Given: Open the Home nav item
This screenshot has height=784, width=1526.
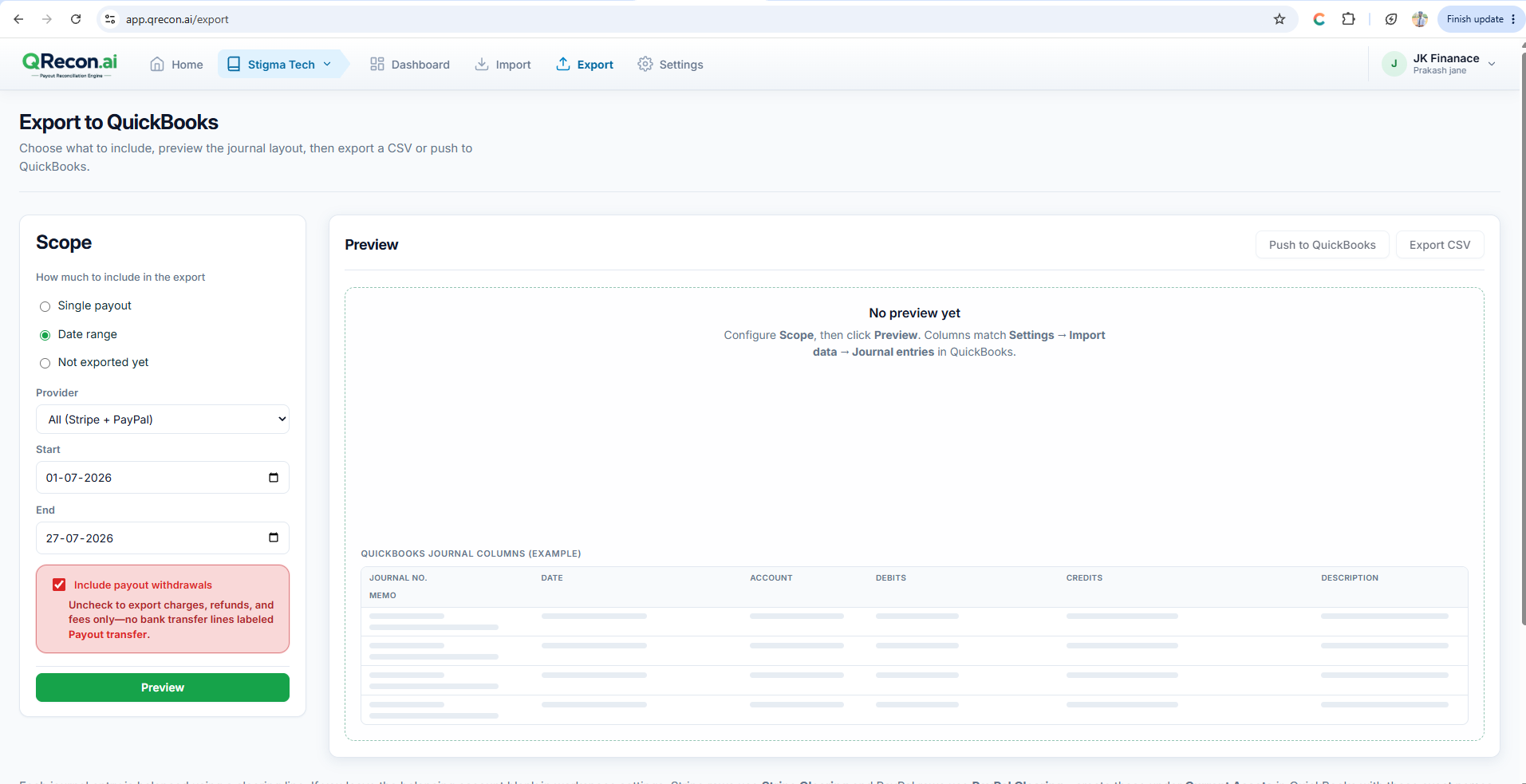Looking at the screenshot, I should (x=176, y=65).
